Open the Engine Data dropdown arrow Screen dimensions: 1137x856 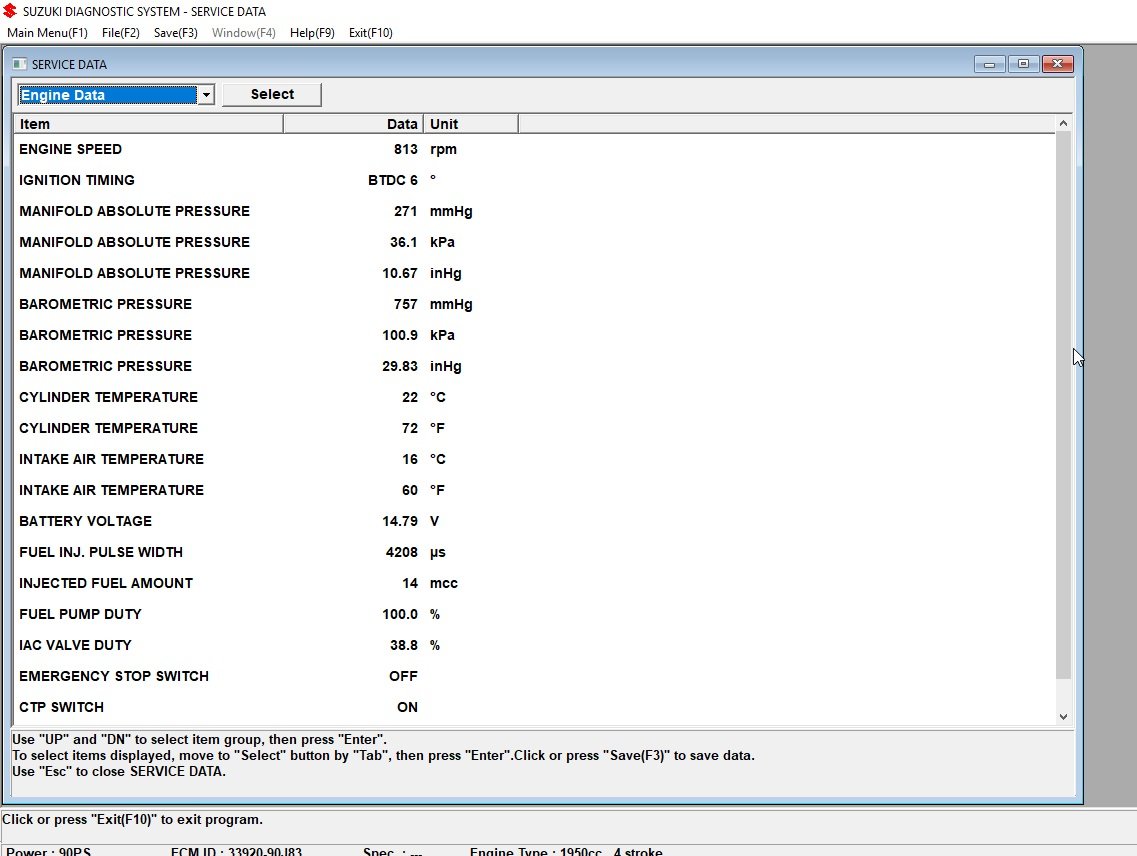(x=206, y=95)
